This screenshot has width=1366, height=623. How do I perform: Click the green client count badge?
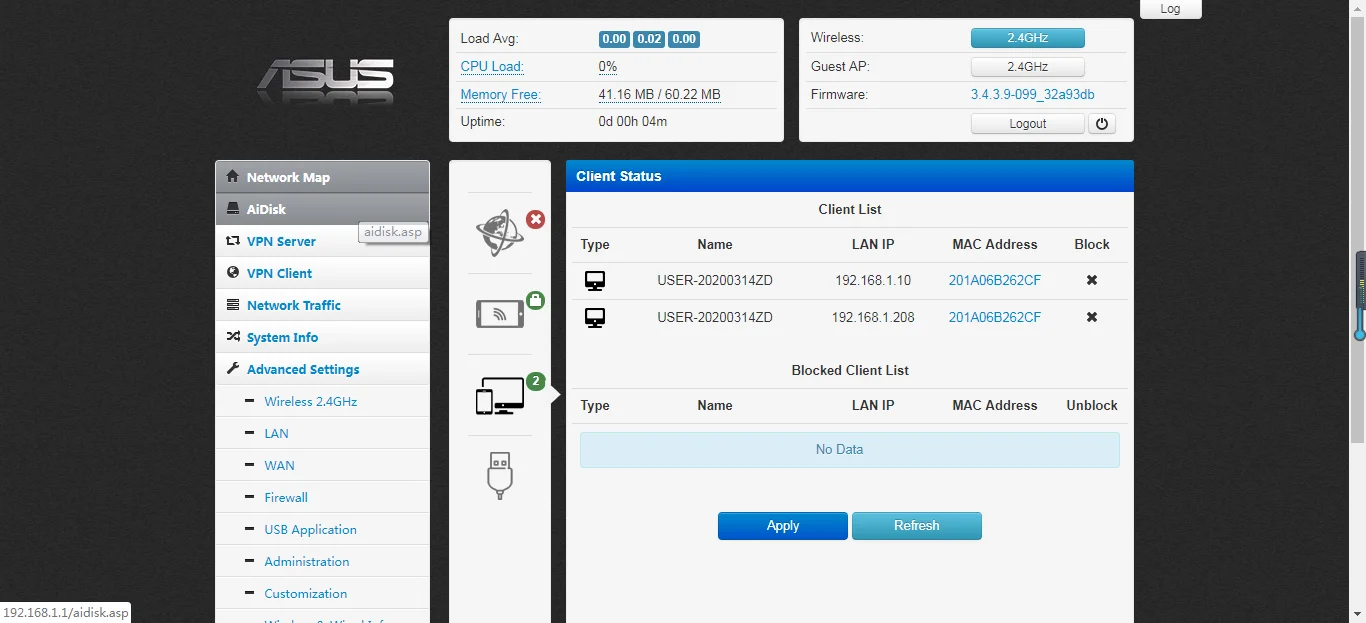point(535,381)
